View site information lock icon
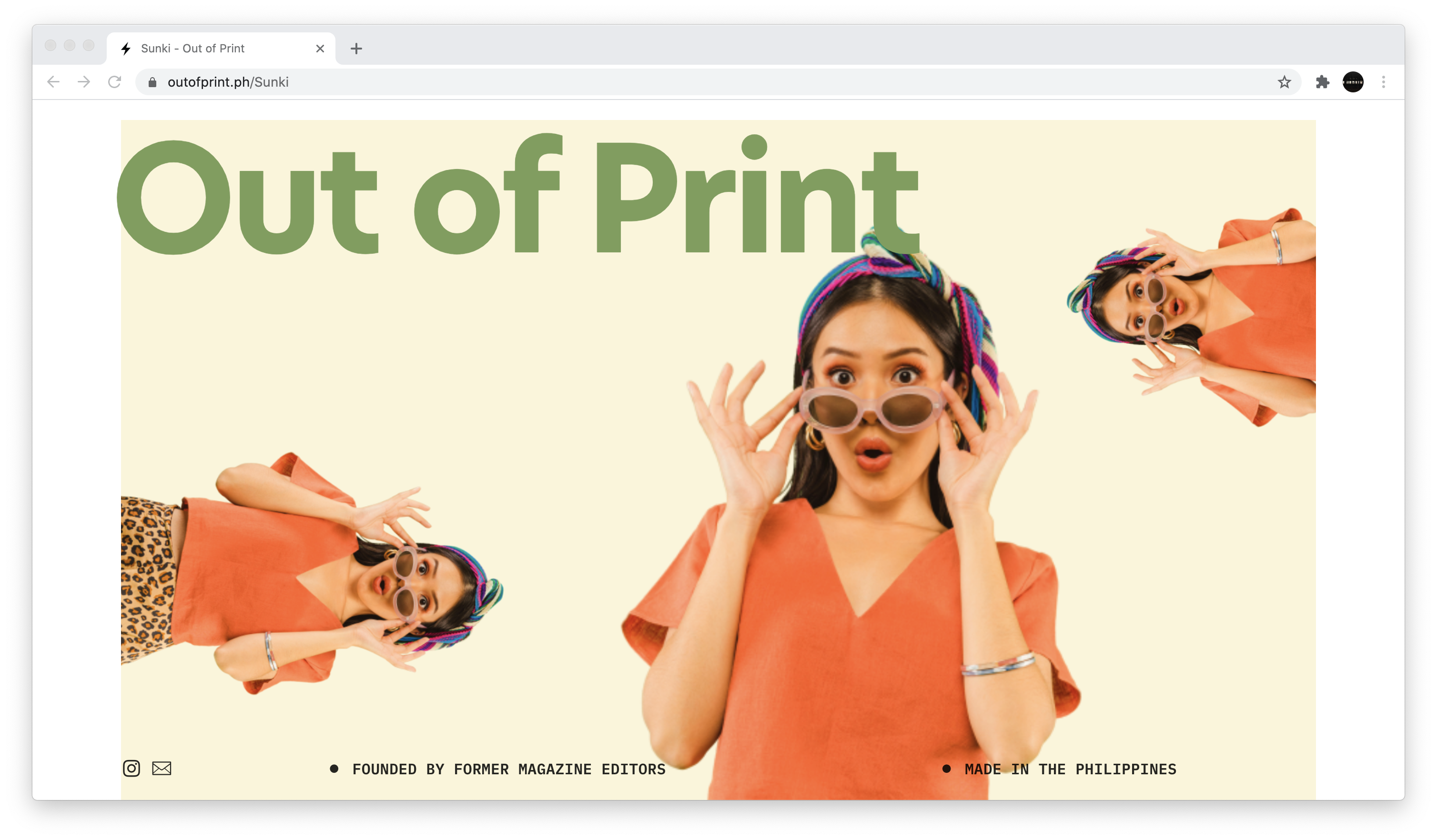Viewport: 1437px width, 840px height. click(x=152, y=82)
